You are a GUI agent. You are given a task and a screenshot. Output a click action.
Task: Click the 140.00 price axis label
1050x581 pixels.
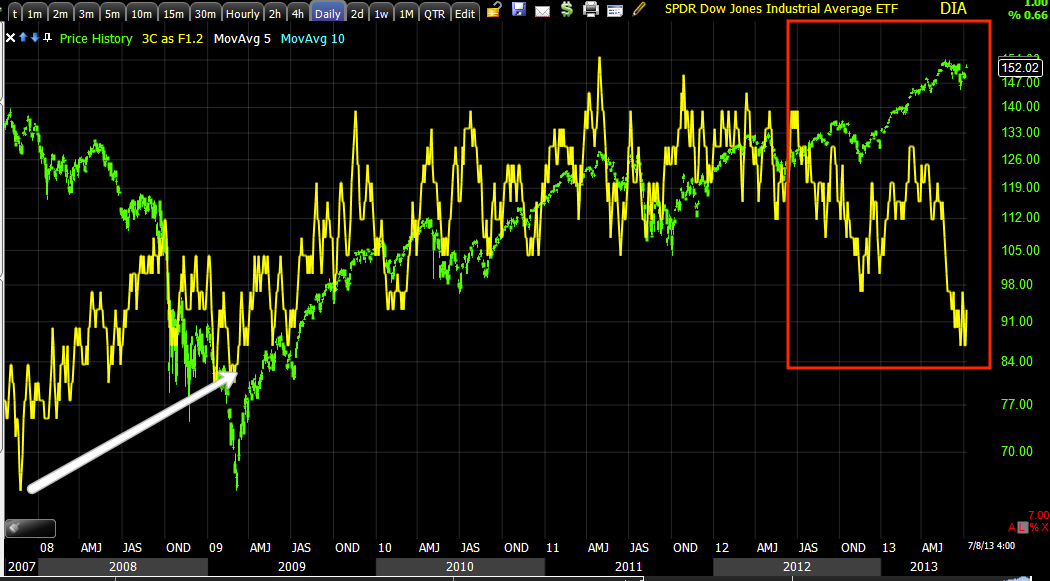tap(1021, 106)
